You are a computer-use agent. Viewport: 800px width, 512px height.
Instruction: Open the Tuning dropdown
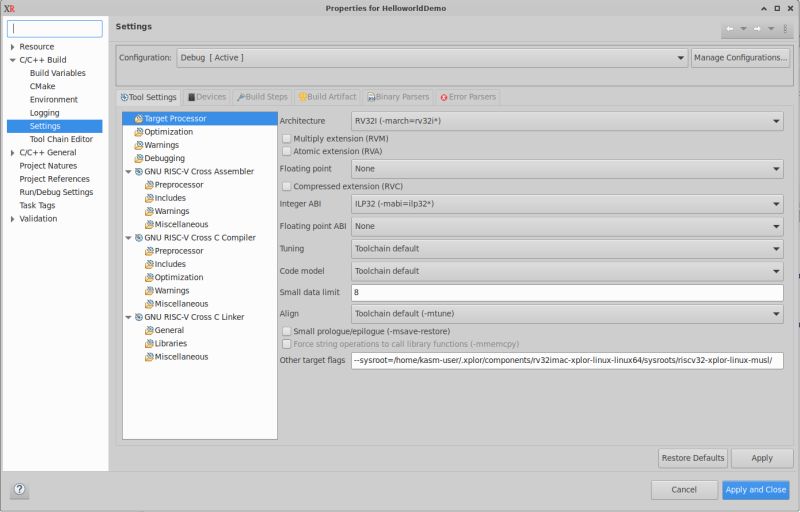click(567, 249)
